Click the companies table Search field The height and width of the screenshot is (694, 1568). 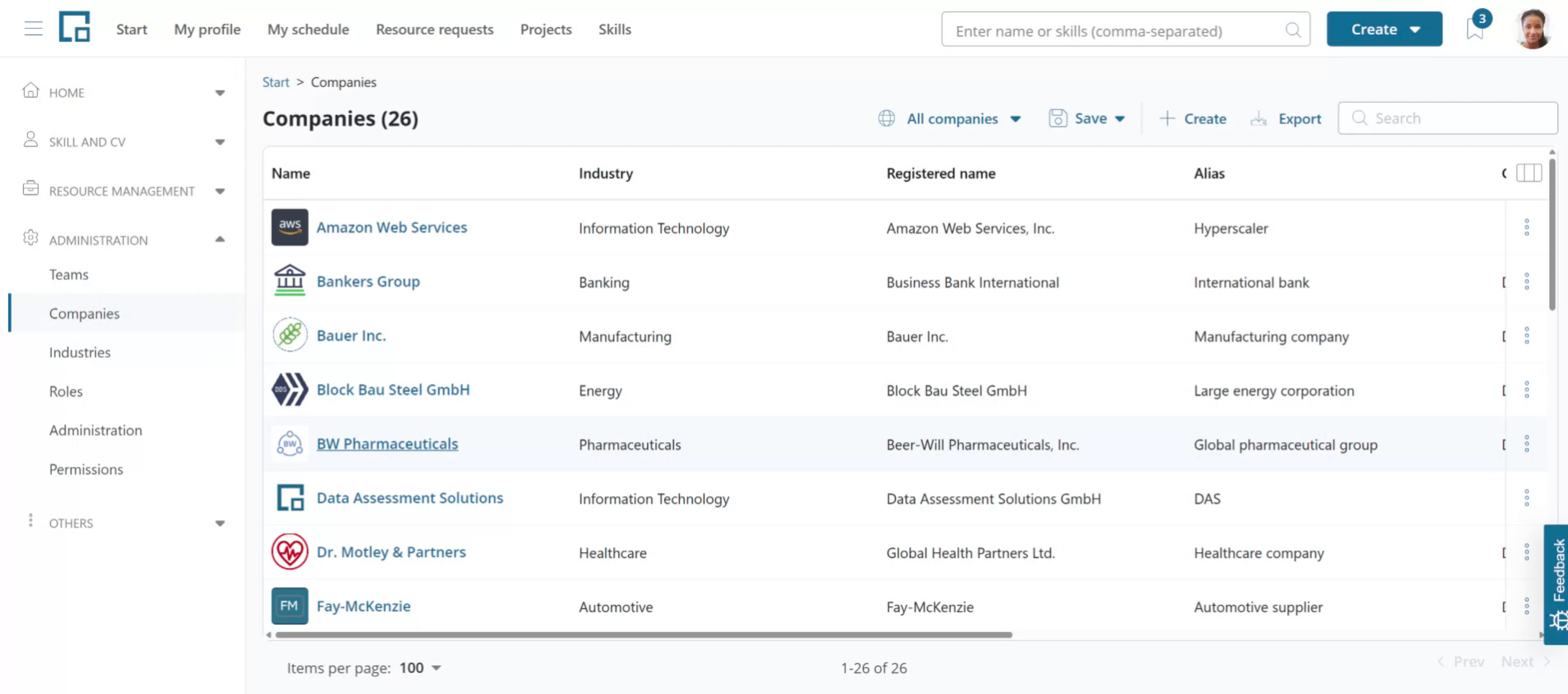click(1447, 118)
